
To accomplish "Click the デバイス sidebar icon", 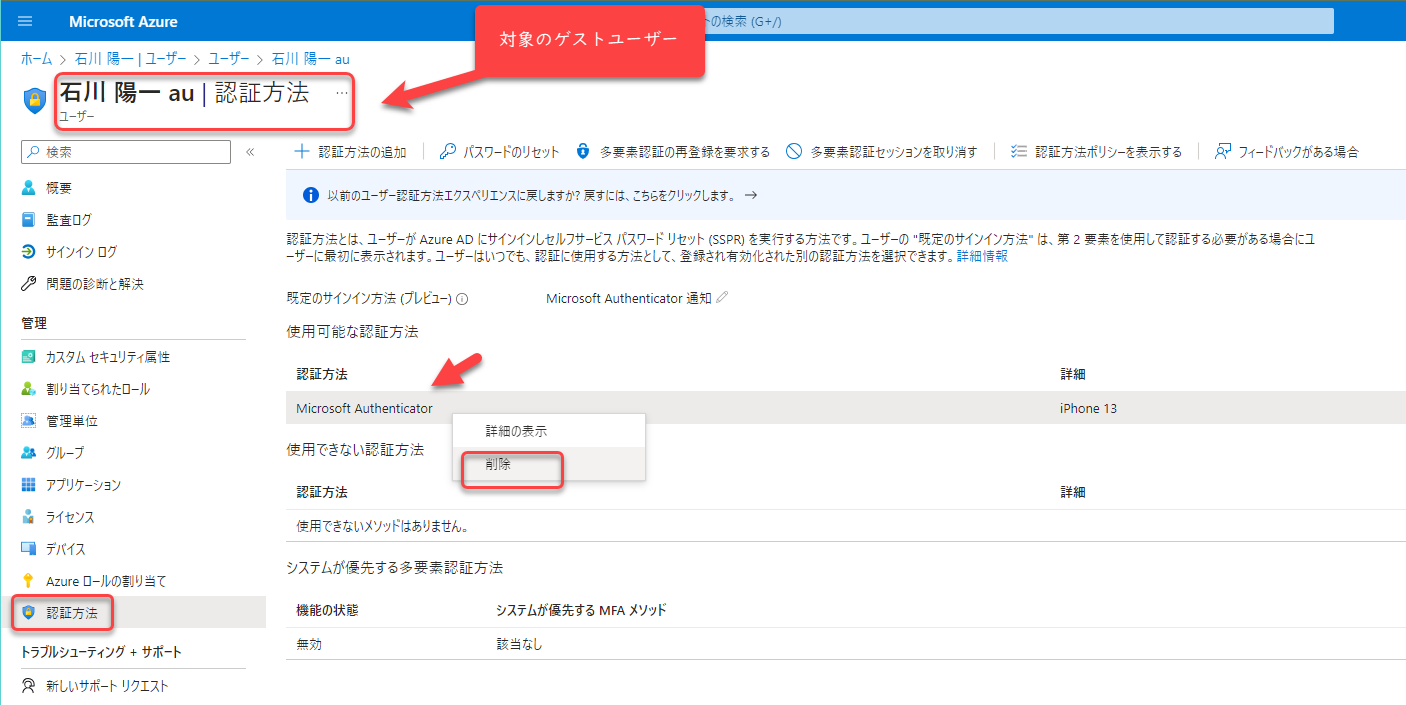I will click(x=29, y=548).
